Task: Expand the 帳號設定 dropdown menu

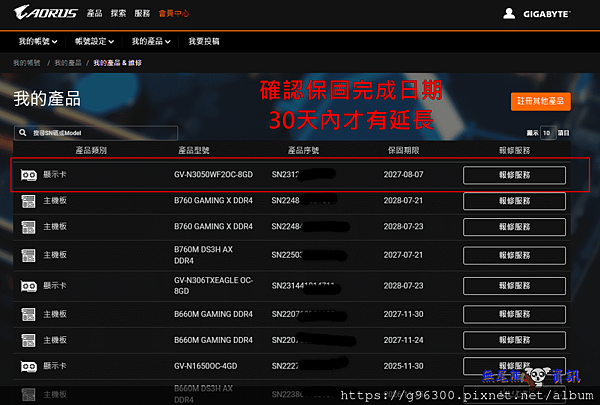Action: click(x=94, y=41)
